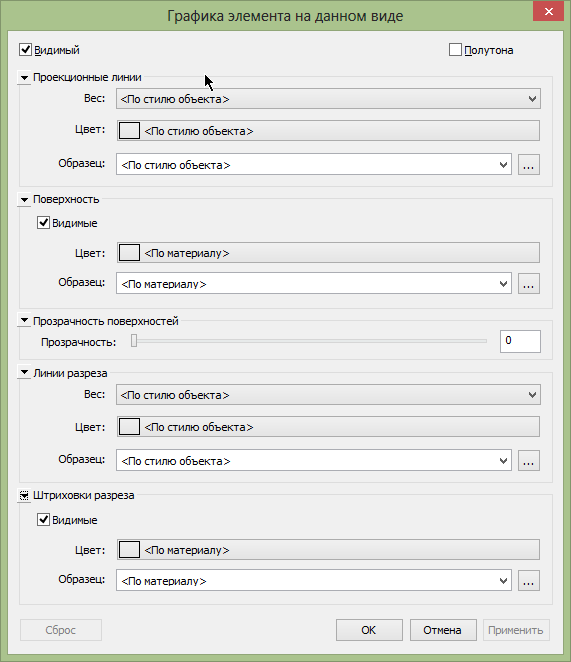Toggle Видимые checkbox under Штриховки разреза
571x662 pixels.
click(x=44, y=519)
